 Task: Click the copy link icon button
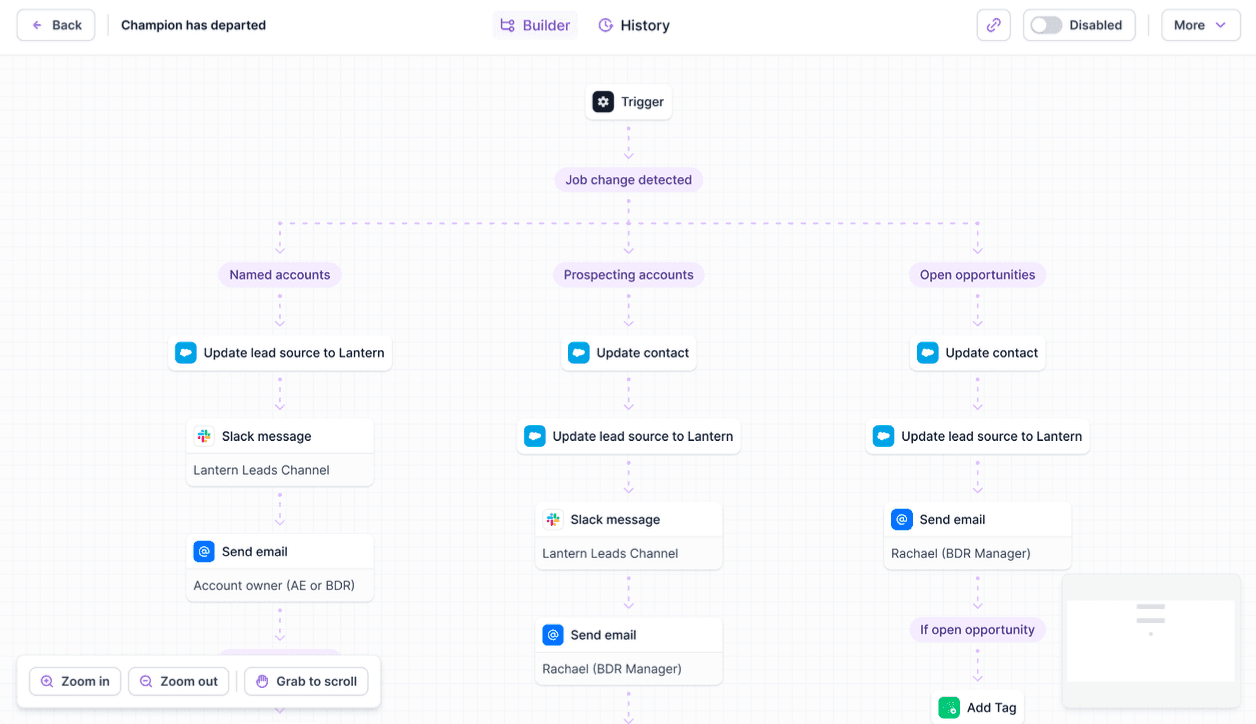pos(993,25)
